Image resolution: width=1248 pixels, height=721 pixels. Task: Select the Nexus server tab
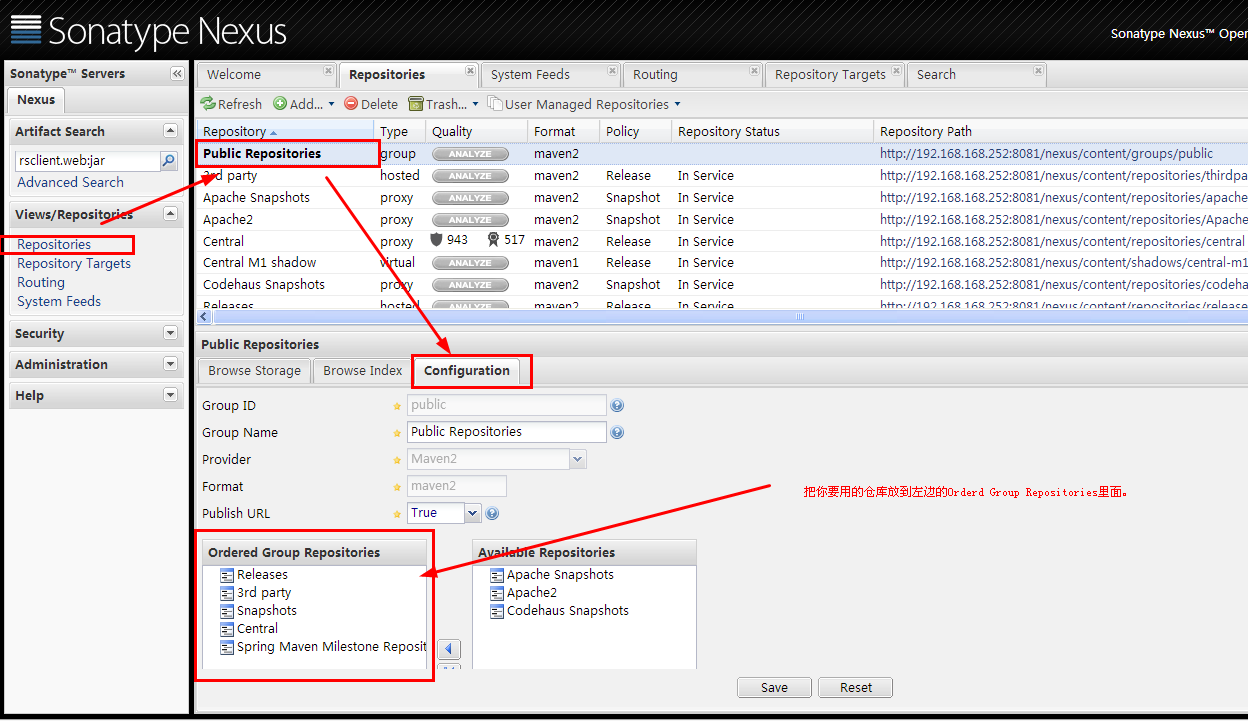(36, 100)
